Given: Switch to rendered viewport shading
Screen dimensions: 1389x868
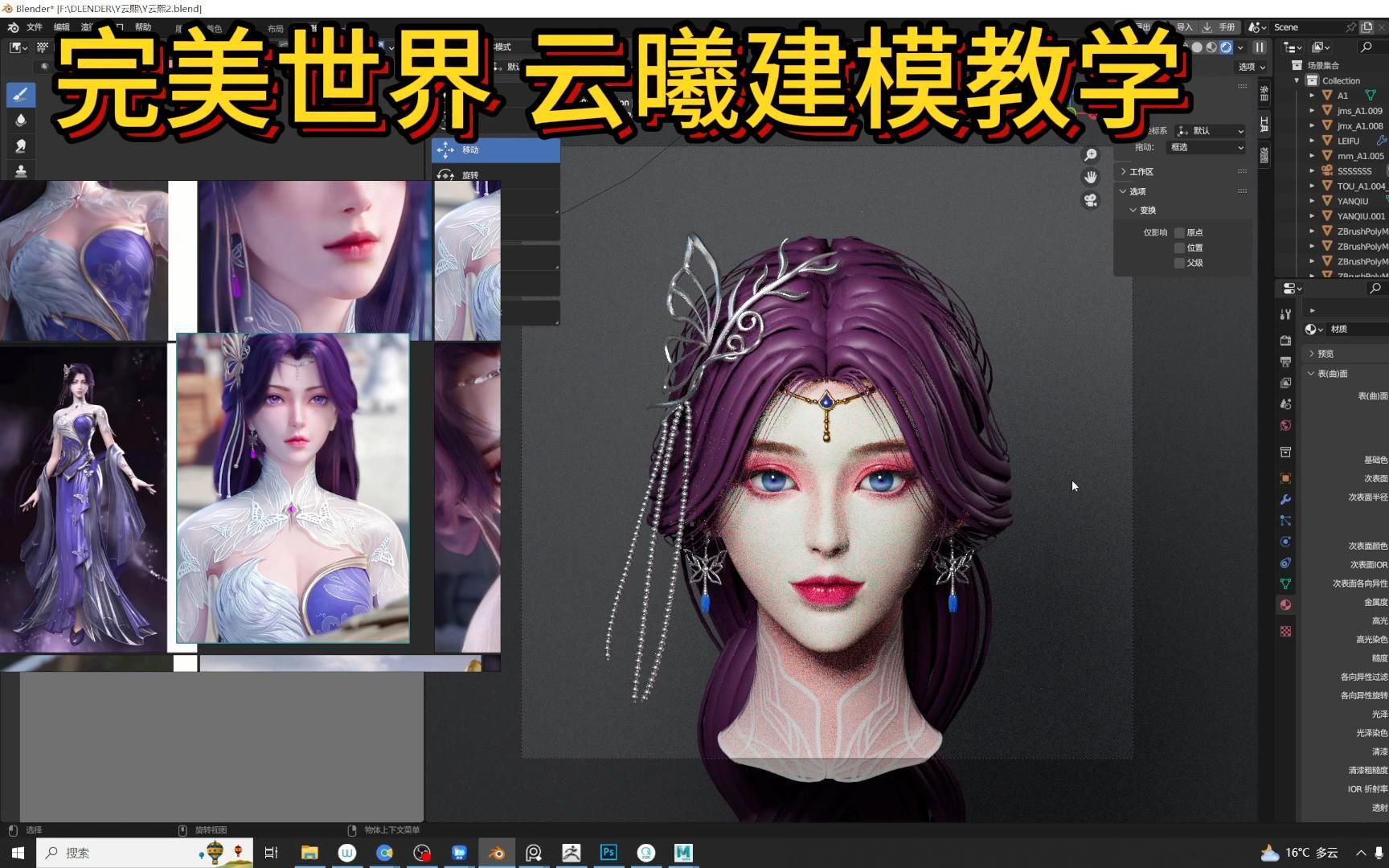Looking at the screenshot, I should coord(1226,47).
